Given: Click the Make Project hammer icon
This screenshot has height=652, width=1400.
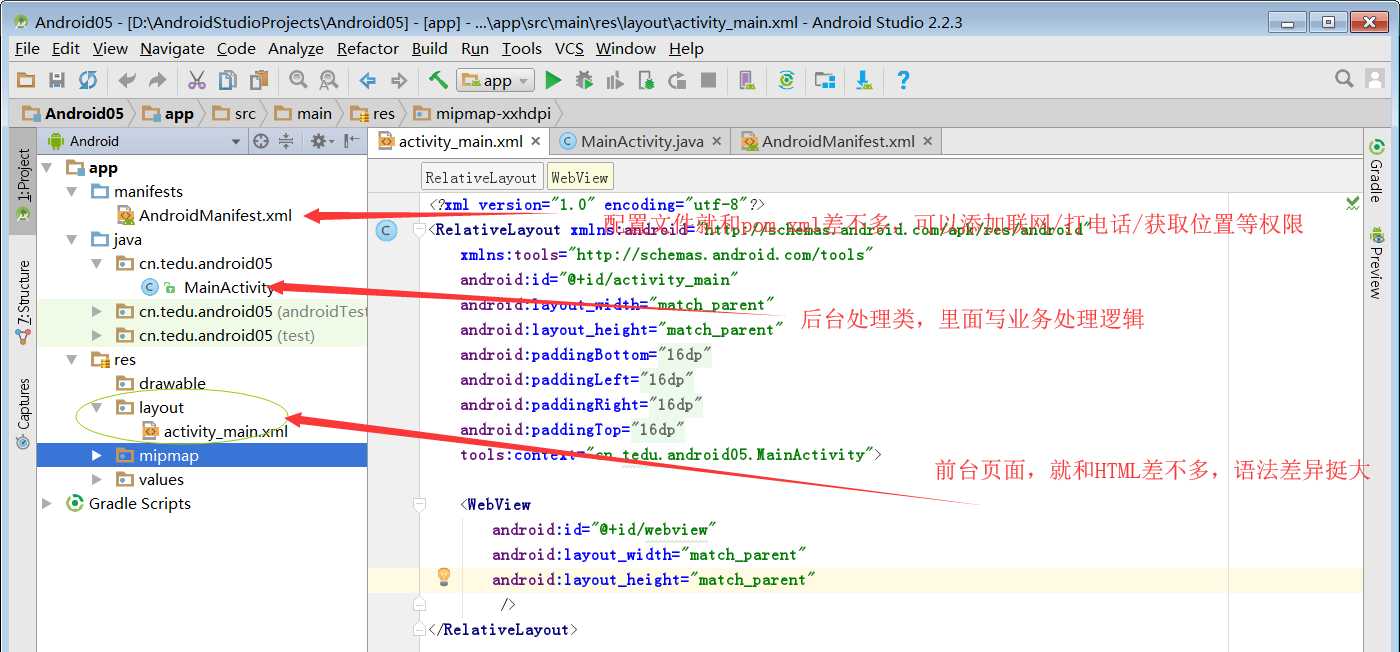Looking at the screenshot, I should click(438, 80).
